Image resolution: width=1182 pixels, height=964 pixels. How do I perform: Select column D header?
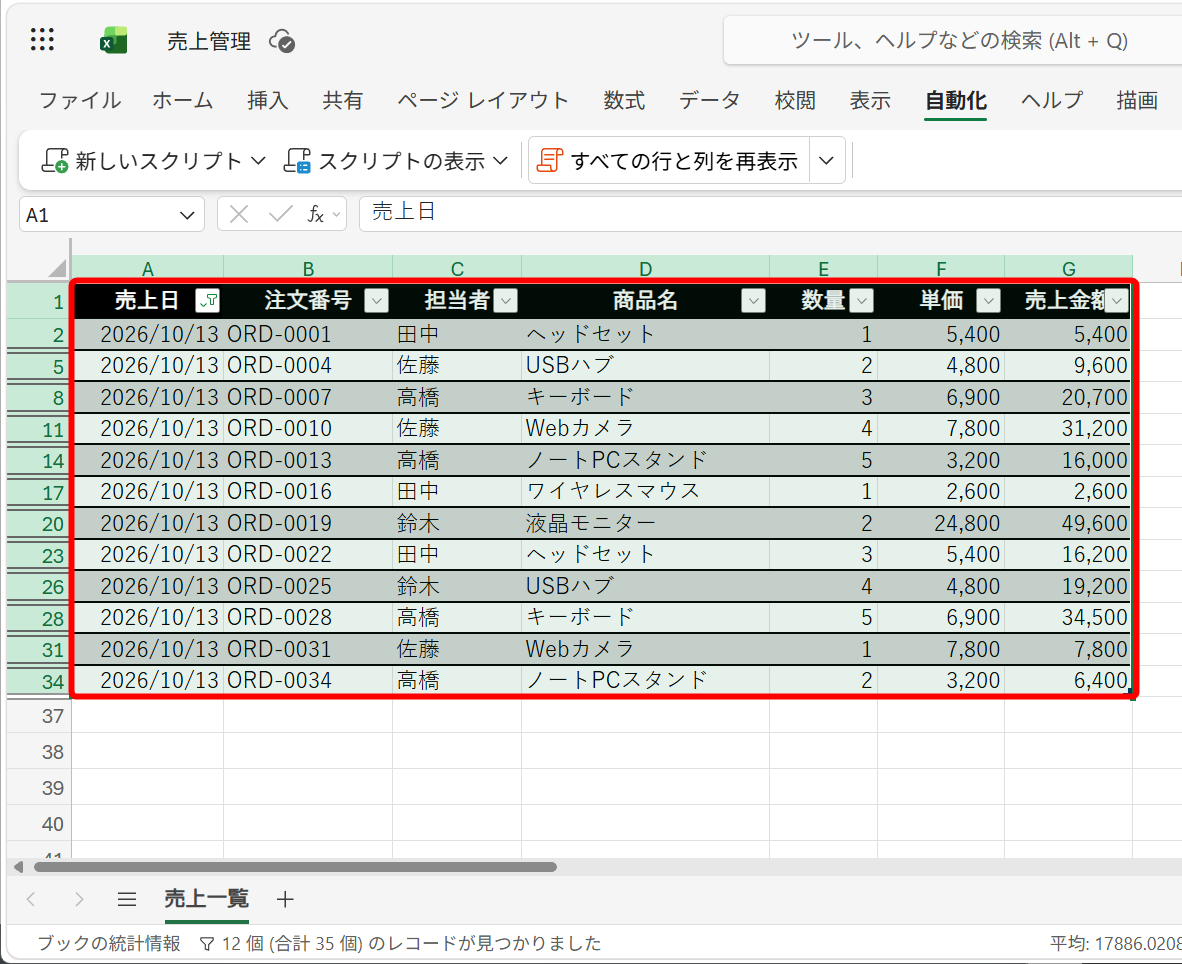click(645, 268)
